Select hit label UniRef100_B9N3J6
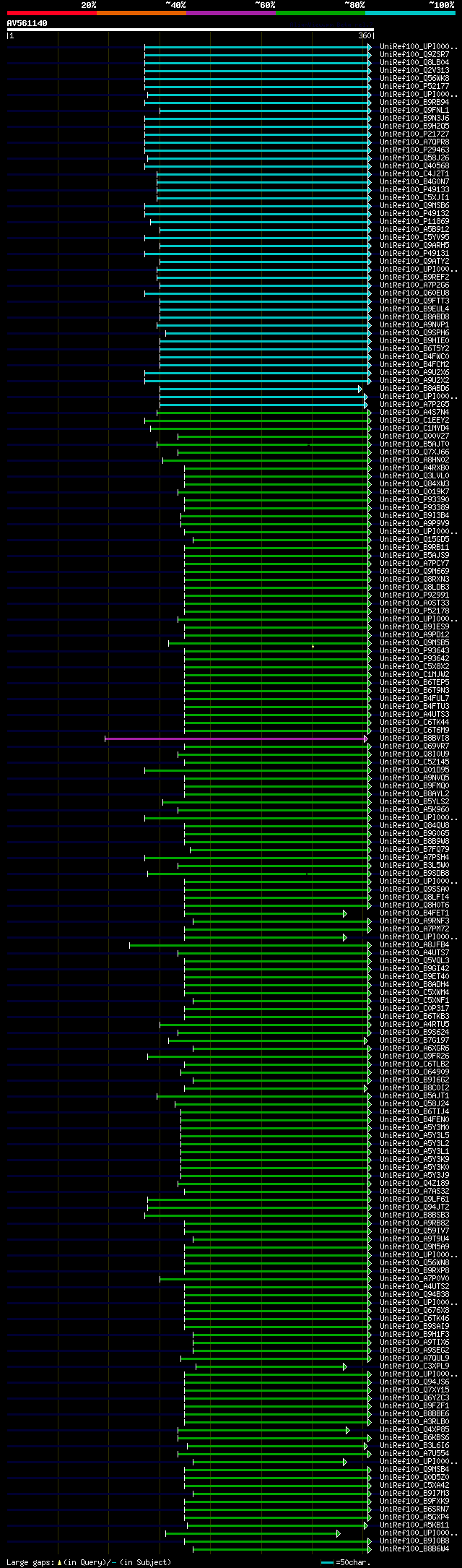This screenshot has width=462, height=1568. [x=414, y=118]
